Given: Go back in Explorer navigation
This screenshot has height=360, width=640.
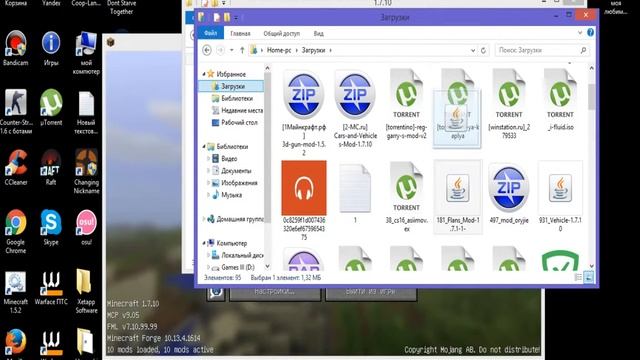Looking at the screenshot, I should pyautogui.click(x=207, y=50).
